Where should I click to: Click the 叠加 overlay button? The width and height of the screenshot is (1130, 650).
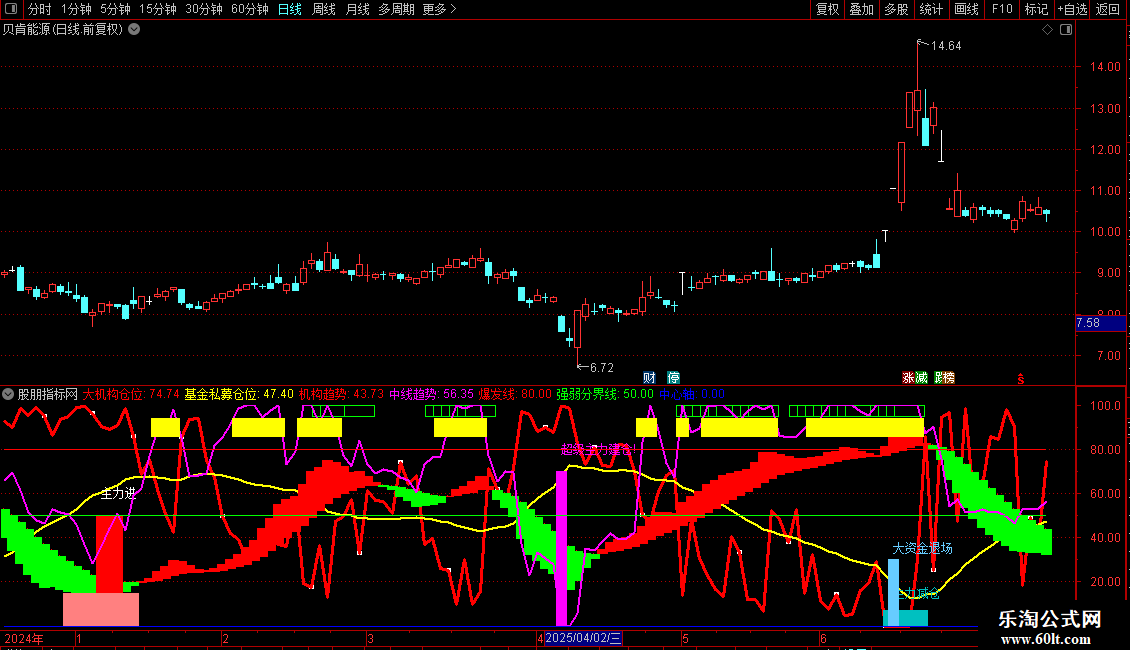[x=861, y=9]
